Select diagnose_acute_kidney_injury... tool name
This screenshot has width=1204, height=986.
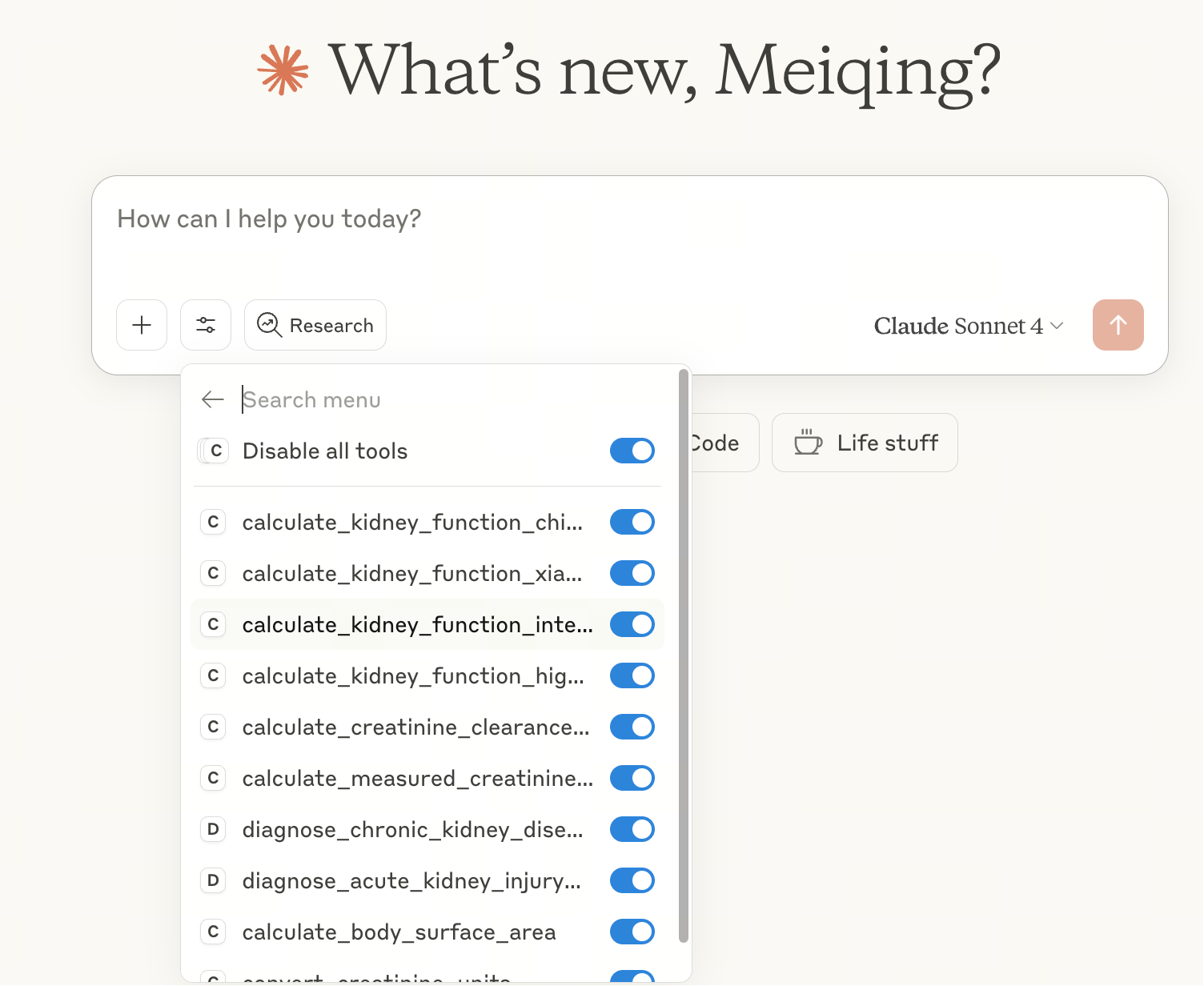(x=411, y=880)
